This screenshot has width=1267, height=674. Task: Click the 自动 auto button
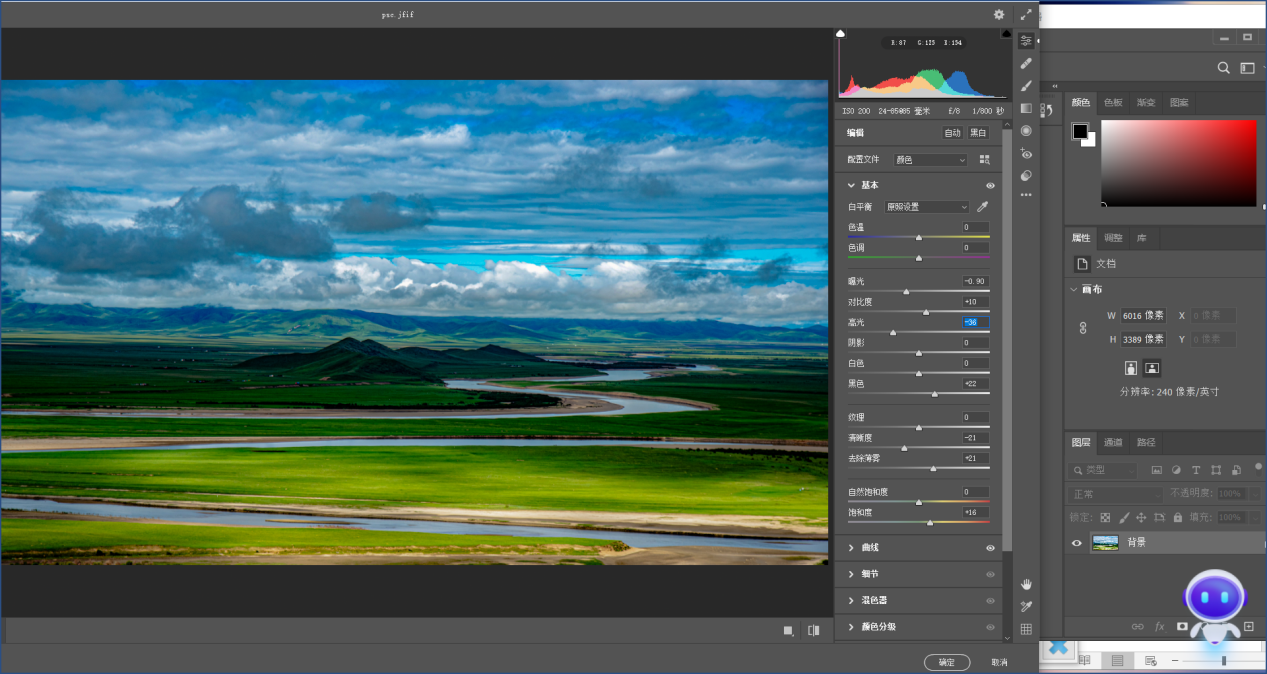coord(952,133)
